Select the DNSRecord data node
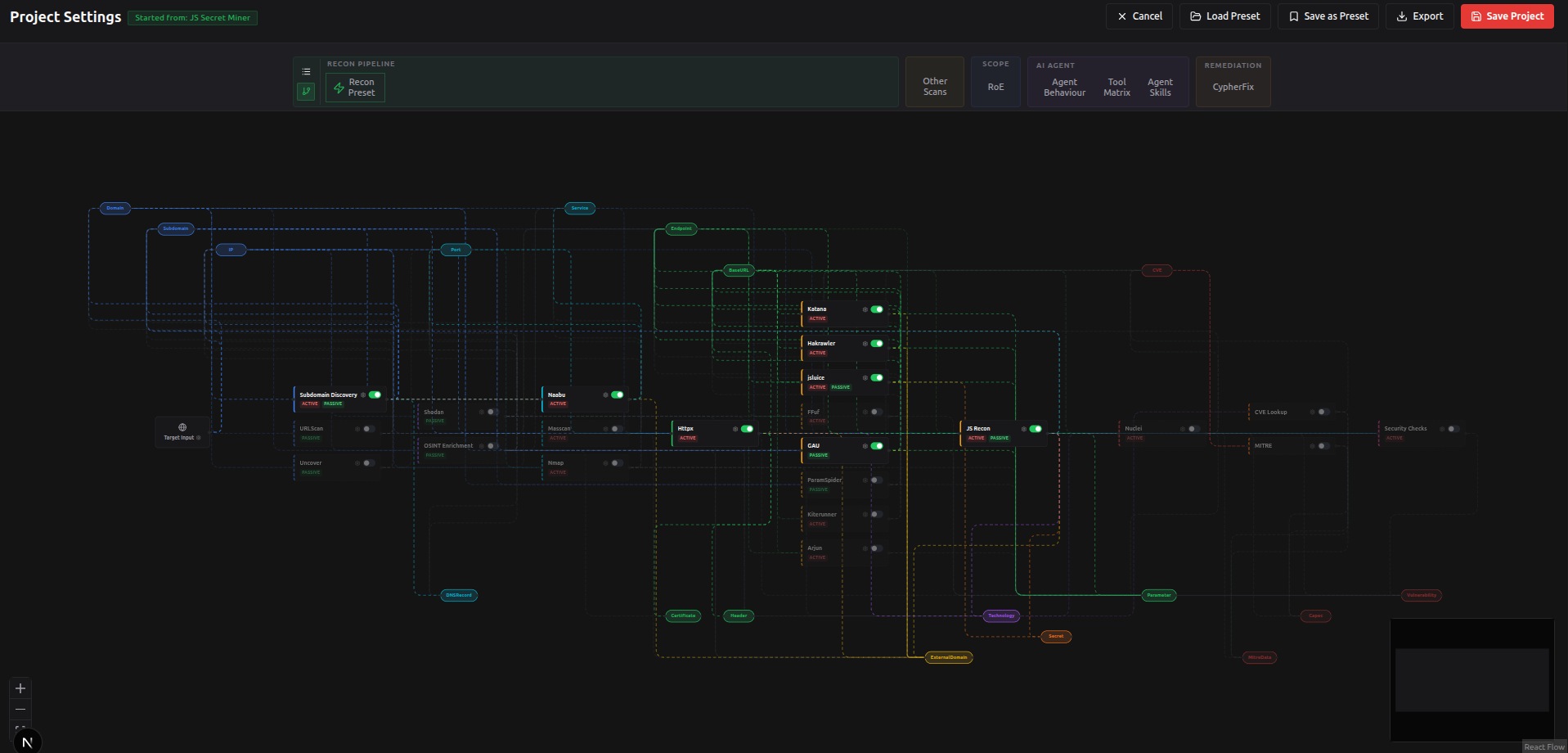Screen dimensions: 1568x753 coord(459,595)
